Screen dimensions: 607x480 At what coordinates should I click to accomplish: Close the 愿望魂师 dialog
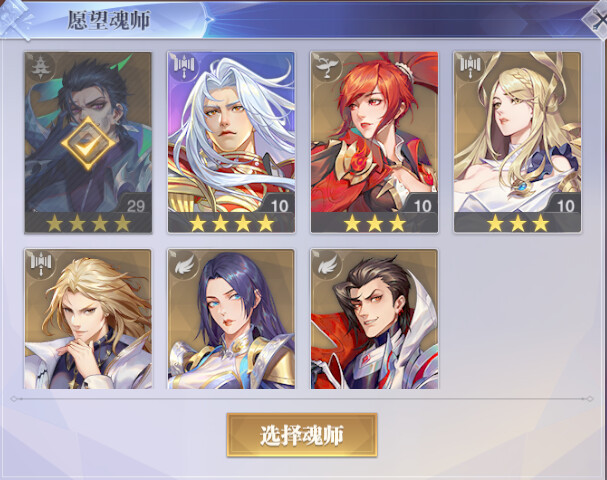[x=598, y=19]
